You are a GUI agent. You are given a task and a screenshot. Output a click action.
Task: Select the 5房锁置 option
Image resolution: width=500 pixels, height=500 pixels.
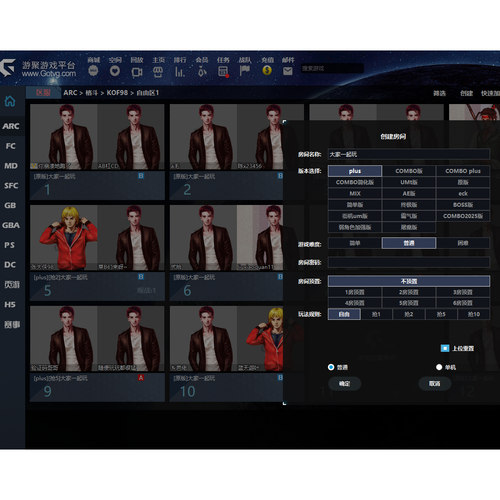click(x=409, y=303)
